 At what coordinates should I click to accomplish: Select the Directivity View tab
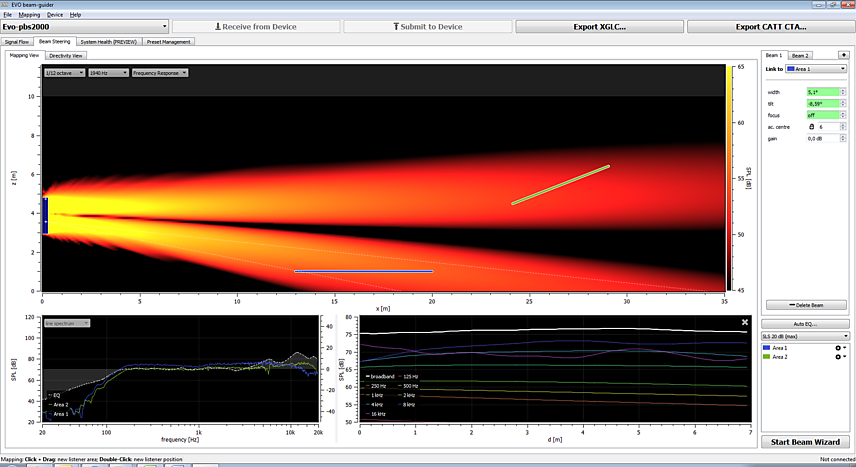(66, 56)
